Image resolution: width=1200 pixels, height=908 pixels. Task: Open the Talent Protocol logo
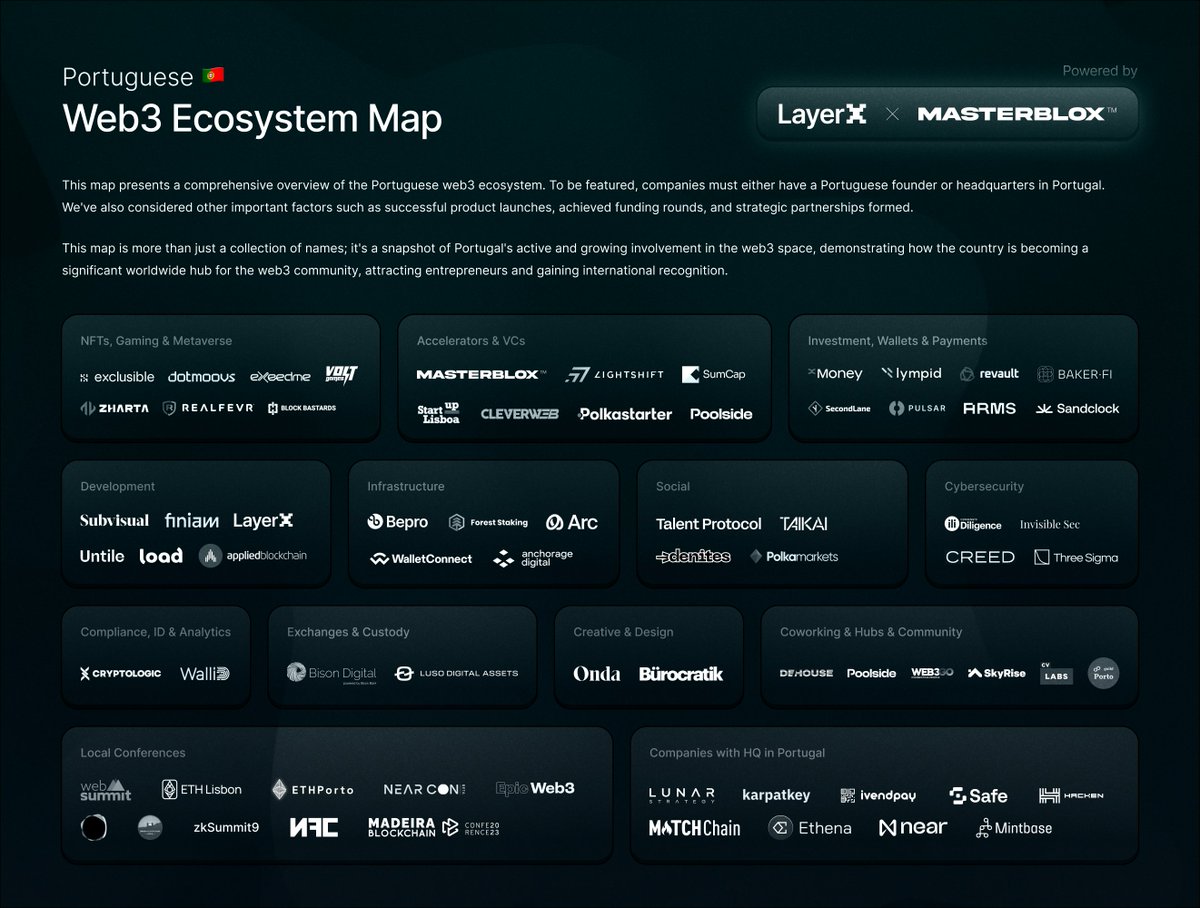coord(709,524)
